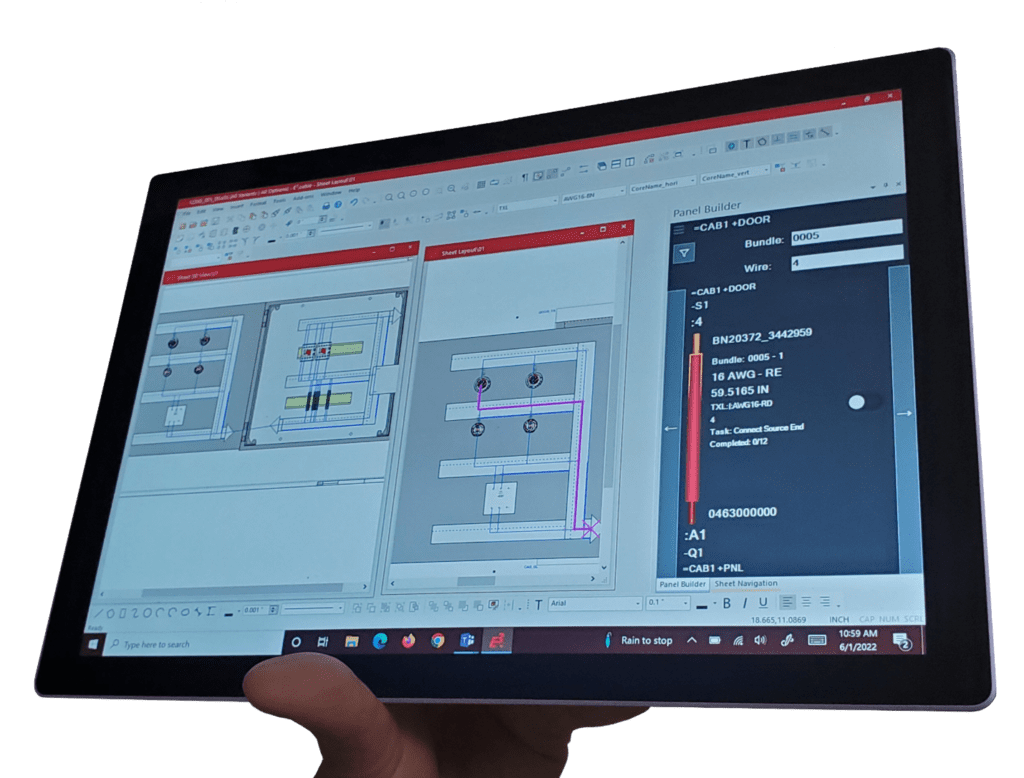Click the T text icon in upper-right toolbar
1024x778 pixels.
point(746,143)
